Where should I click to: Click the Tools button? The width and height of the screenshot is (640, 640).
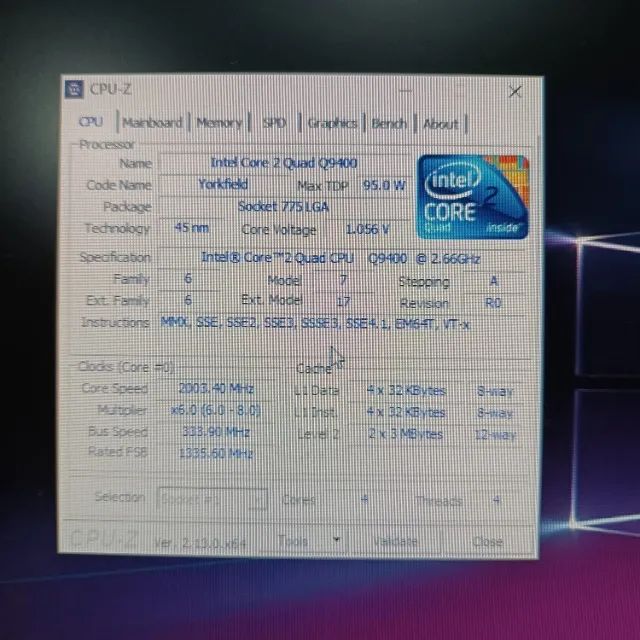pos(293,541)
